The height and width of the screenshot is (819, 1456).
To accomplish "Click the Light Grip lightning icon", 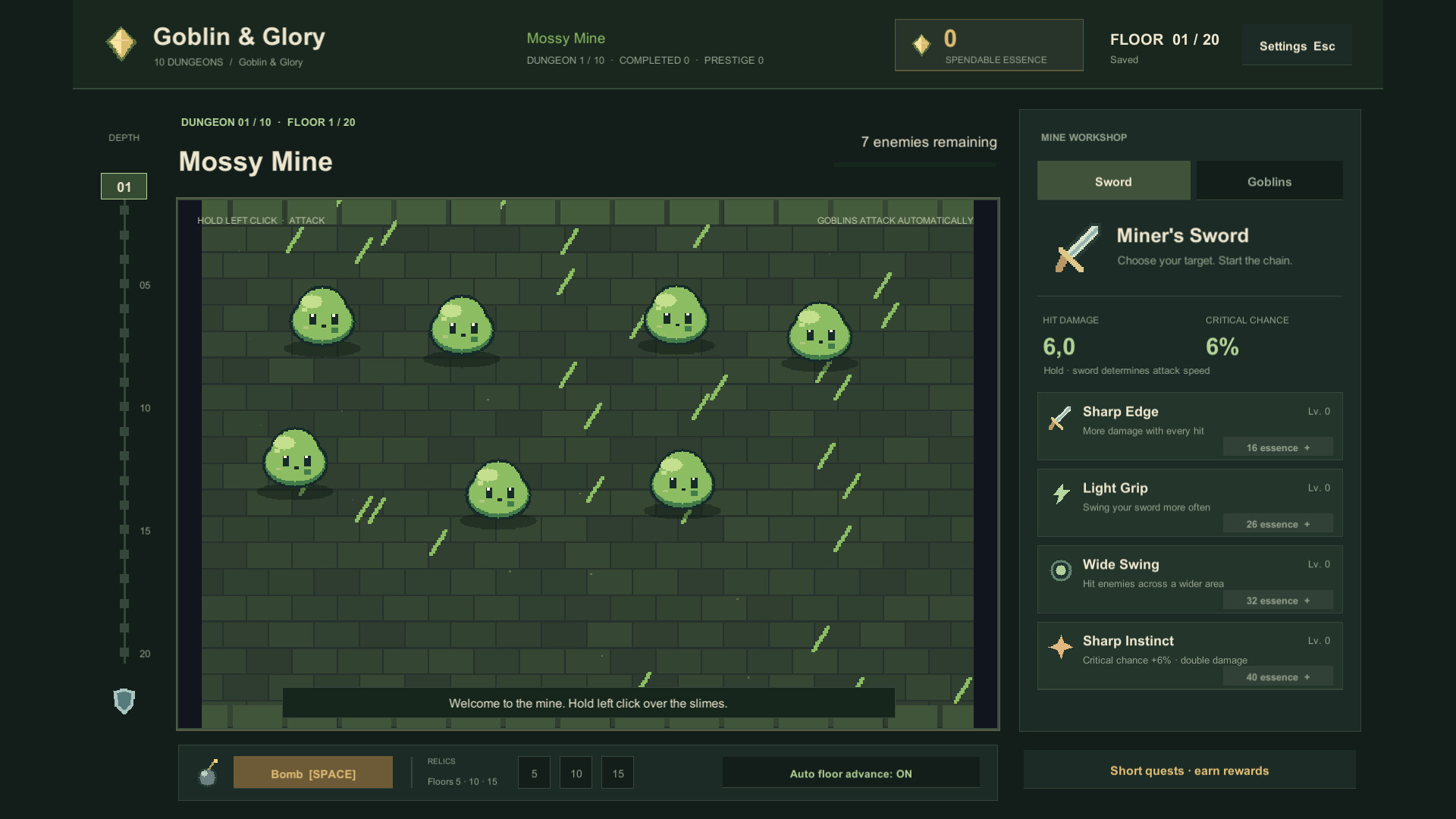I will tap(1061, 494).
